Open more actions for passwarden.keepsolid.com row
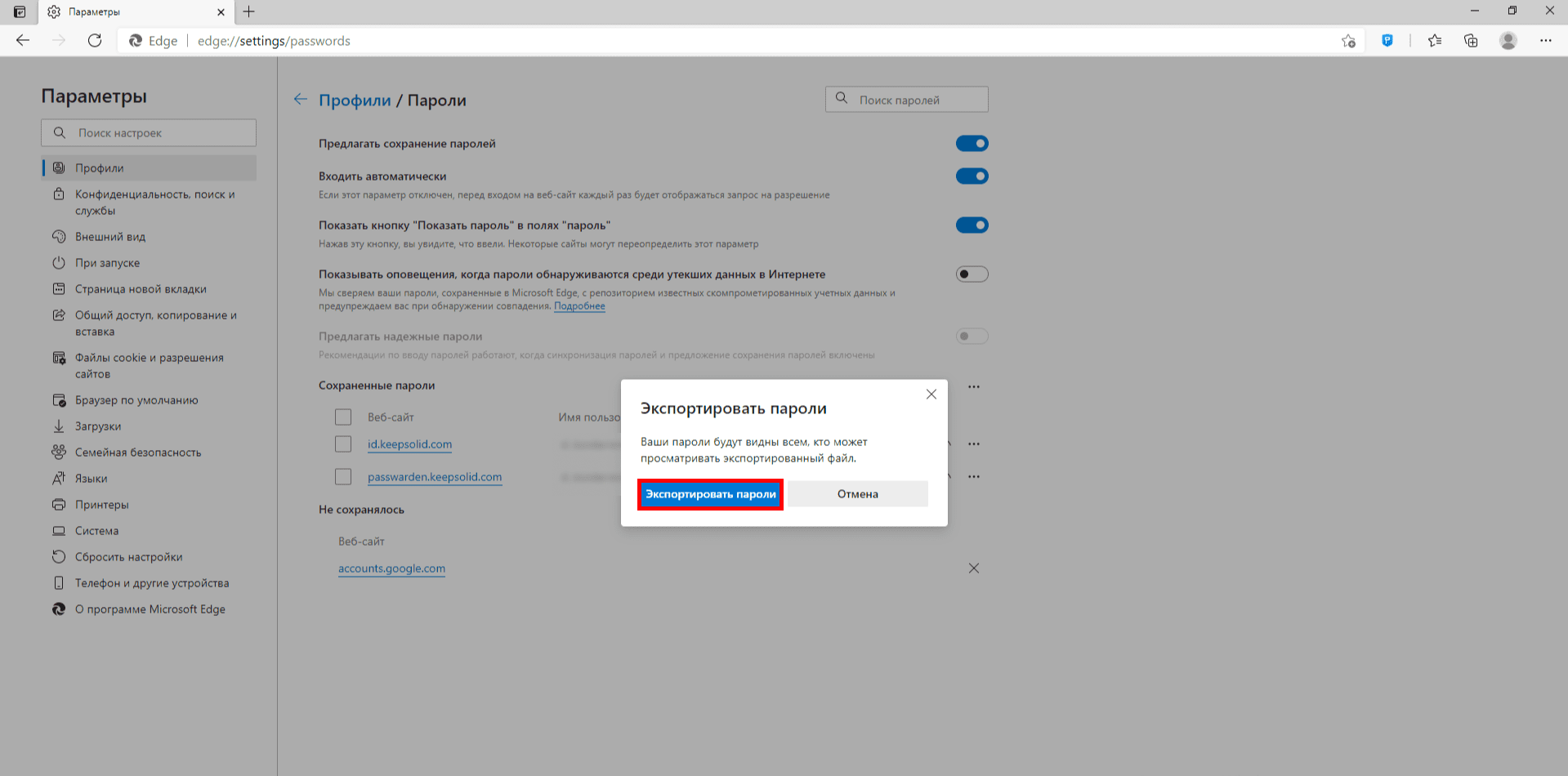The height and width of the screenshot is (776, 1568). [973, 476]
